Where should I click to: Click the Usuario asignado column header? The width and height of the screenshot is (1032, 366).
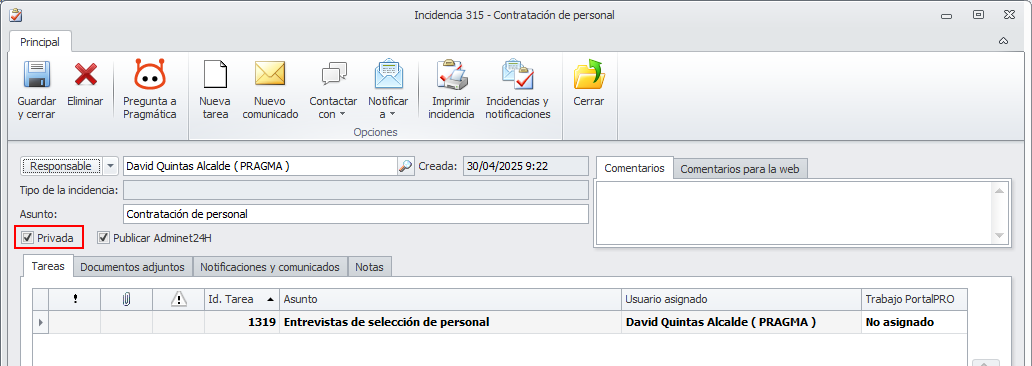(742, 300)
